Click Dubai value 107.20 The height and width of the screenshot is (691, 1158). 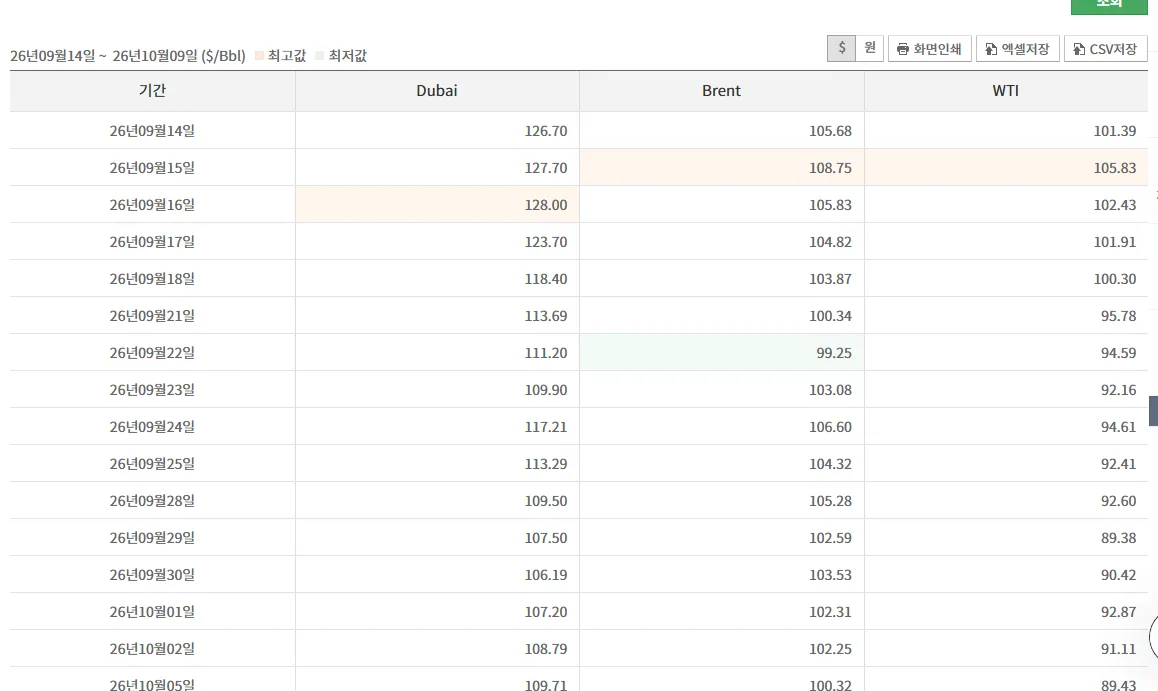pyautogui.click(x=546, y=611)
